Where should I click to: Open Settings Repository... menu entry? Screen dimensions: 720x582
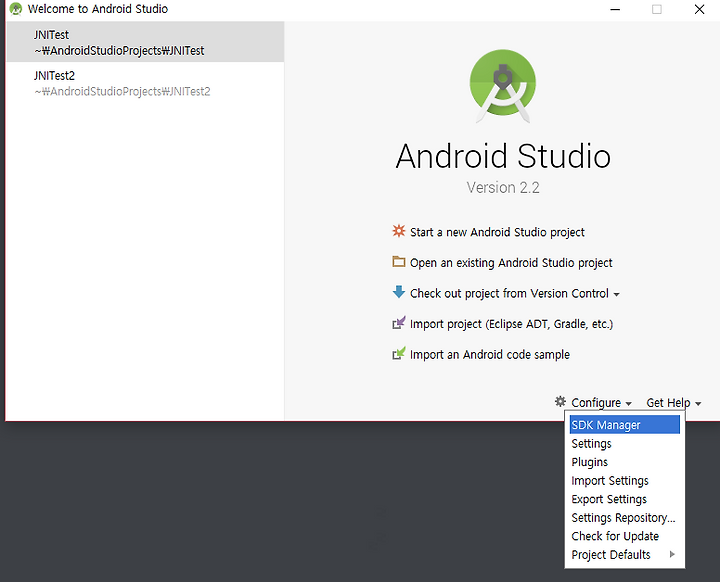pyautogui.click(x=624, y=517)
